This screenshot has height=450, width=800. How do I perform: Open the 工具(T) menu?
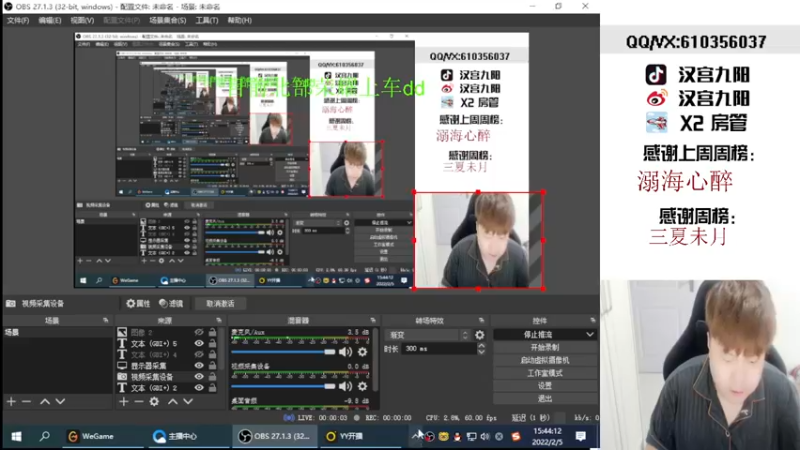(x=207, y=20)
